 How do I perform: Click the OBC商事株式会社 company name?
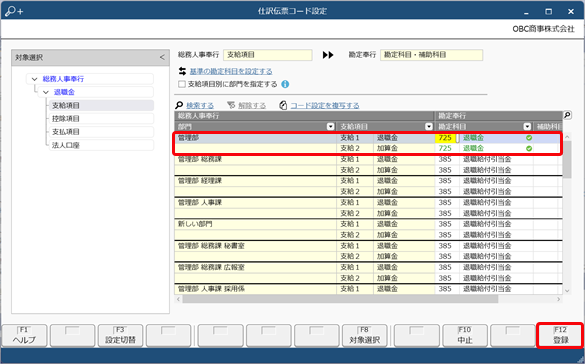coord(543,29)
